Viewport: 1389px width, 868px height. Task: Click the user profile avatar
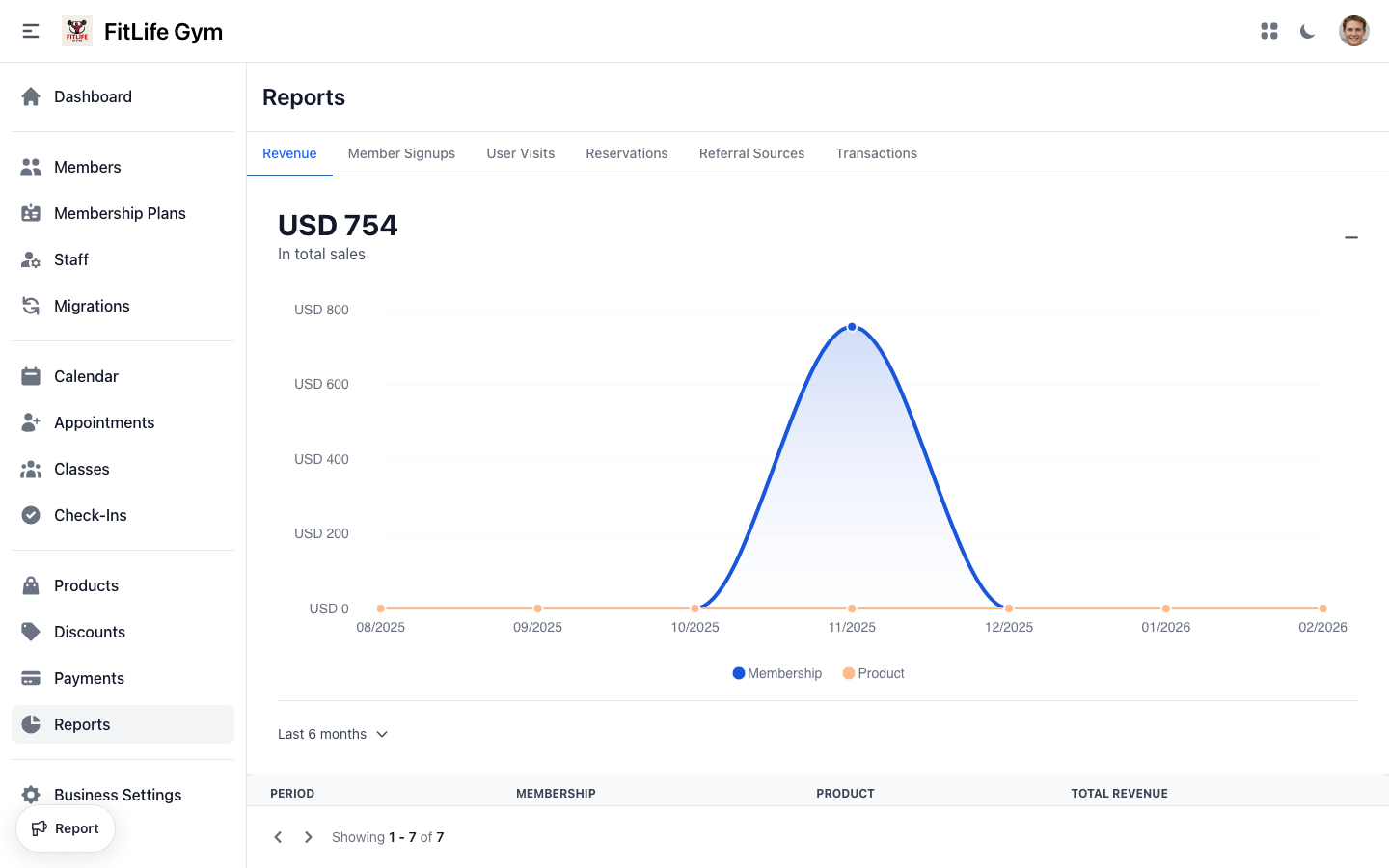point(1354,30)
